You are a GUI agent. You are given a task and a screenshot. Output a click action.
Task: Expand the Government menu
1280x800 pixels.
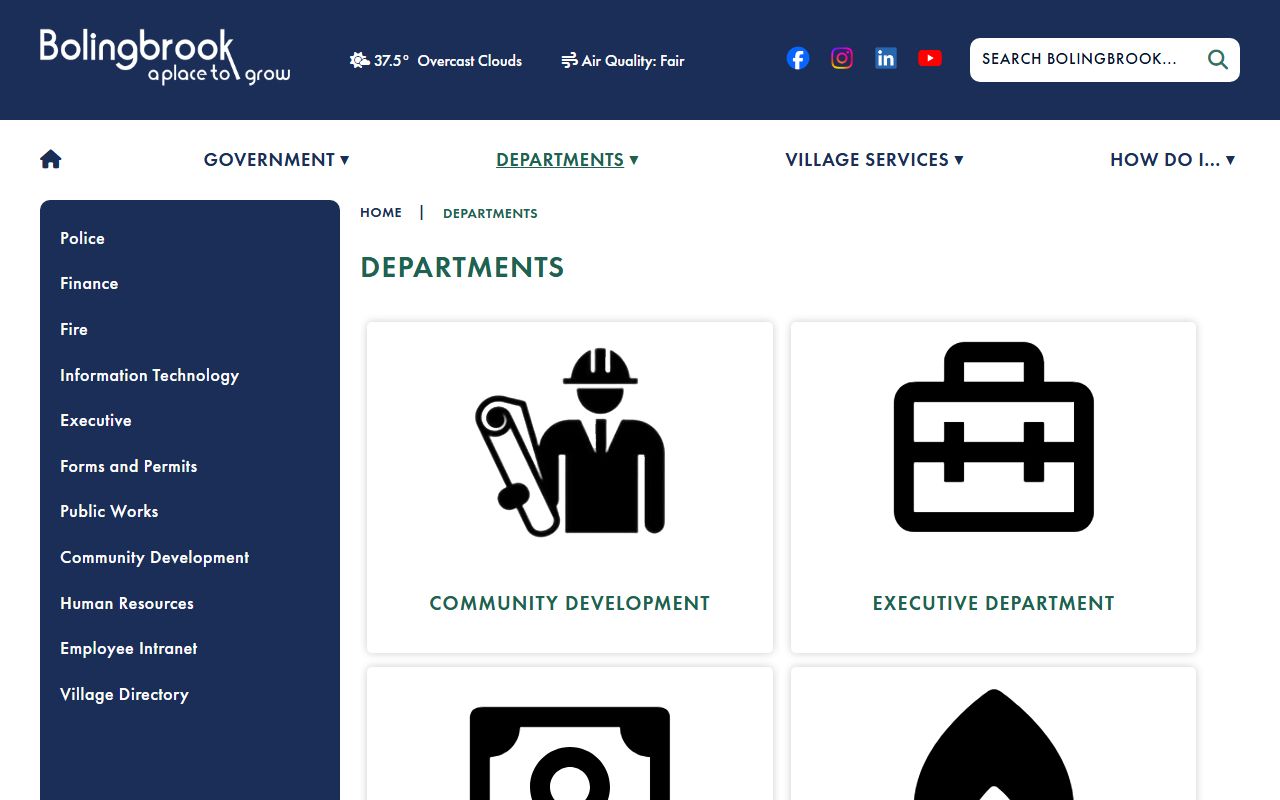tap(277, 160)
